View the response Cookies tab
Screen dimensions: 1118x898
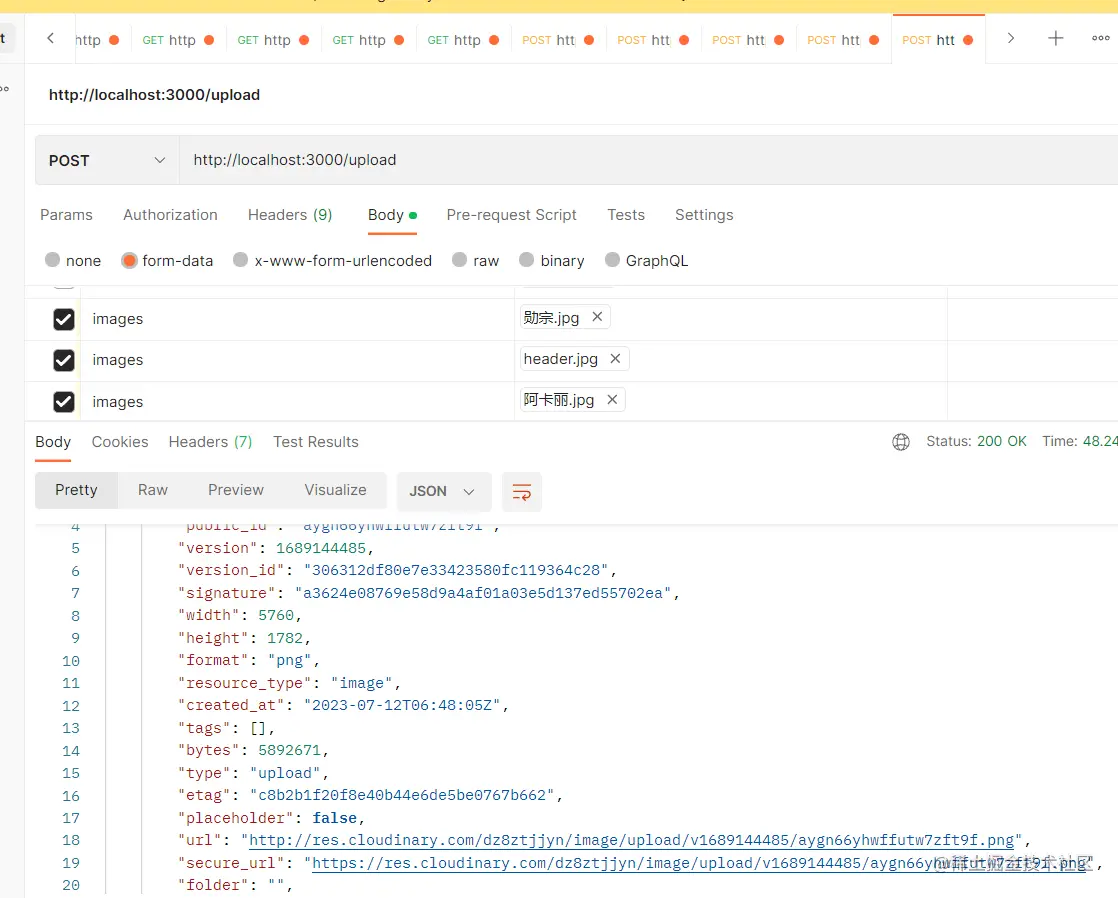(x=120, y=442)
